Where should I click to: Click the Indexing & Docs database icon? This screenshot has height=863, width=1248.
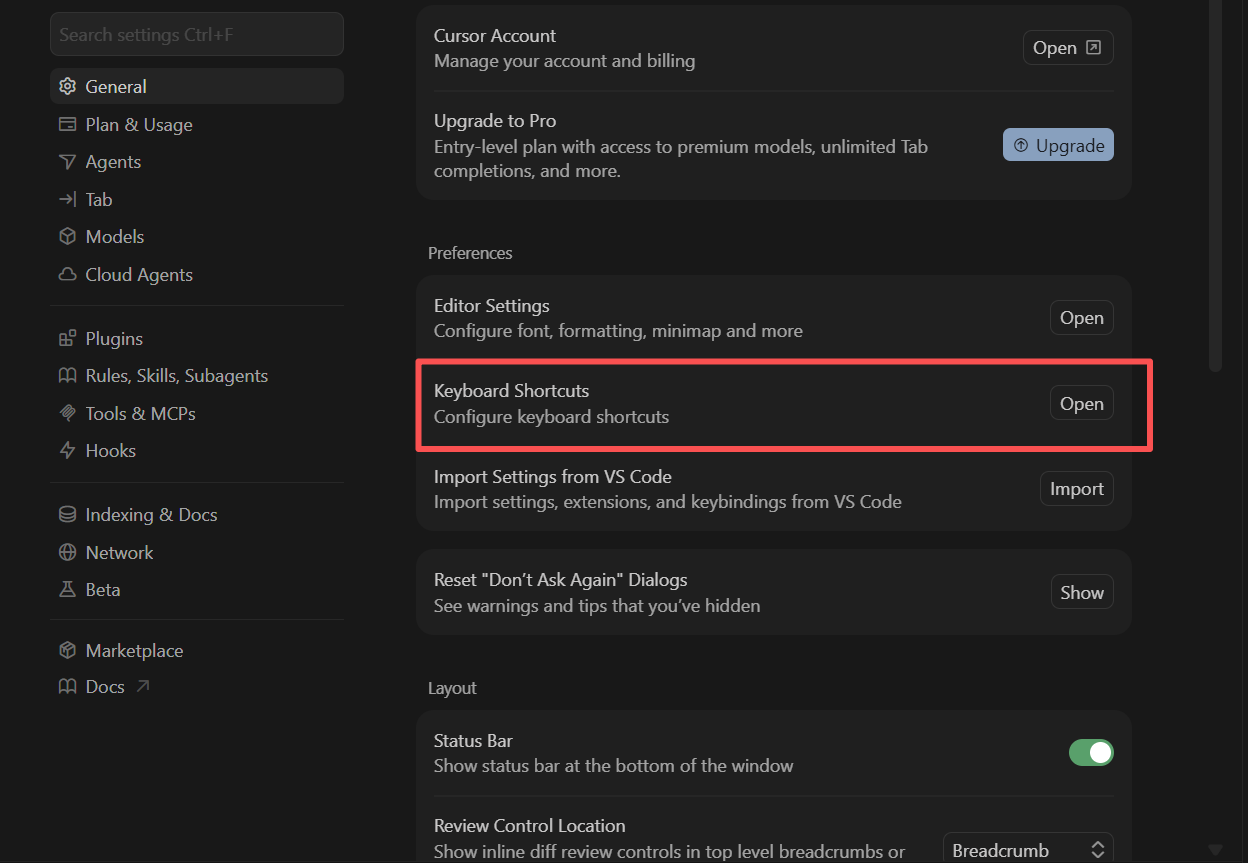(67, 515)
